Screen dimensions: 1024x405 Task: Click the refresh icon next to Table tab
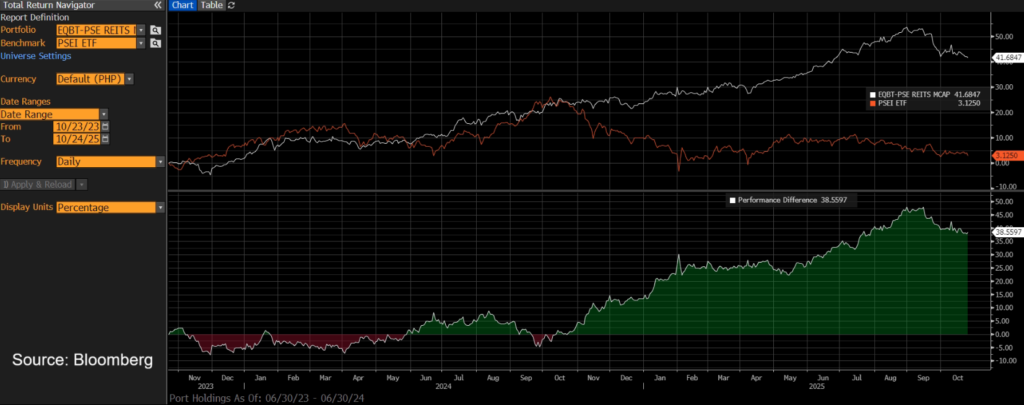pyautogui.click(x=232, y=5)
